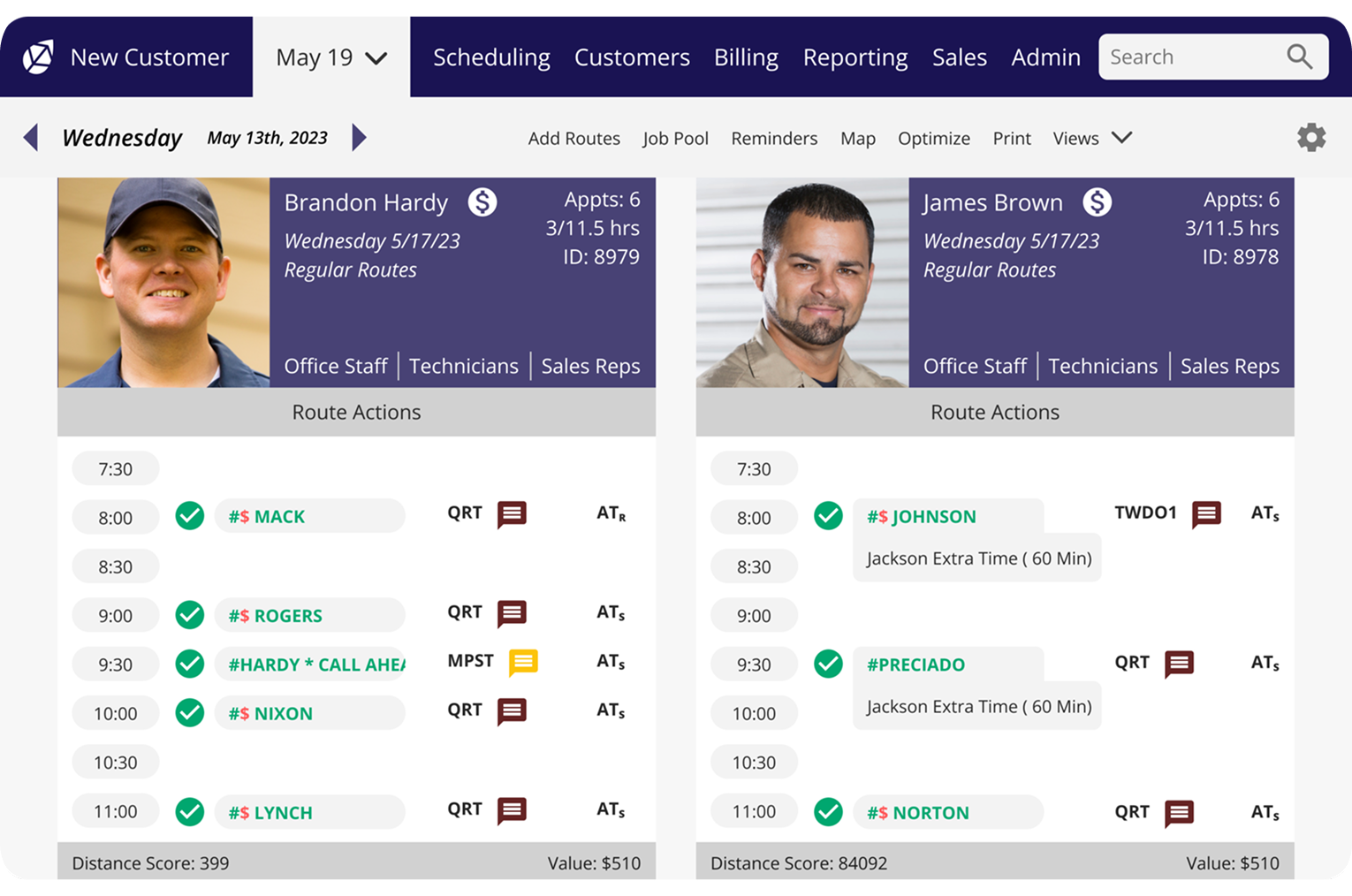Open note icon for JOHNSON appointment

tap(1206, 514)
